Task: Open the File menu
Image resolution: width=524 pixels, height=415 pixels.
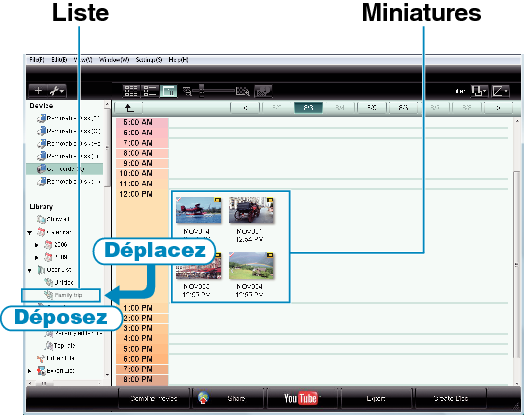Action: [36, 60]
